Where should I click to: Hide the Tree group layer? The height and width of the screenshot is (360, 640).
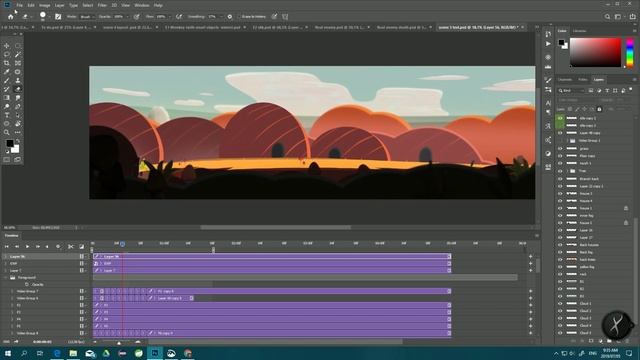click(x=560, y=171)
